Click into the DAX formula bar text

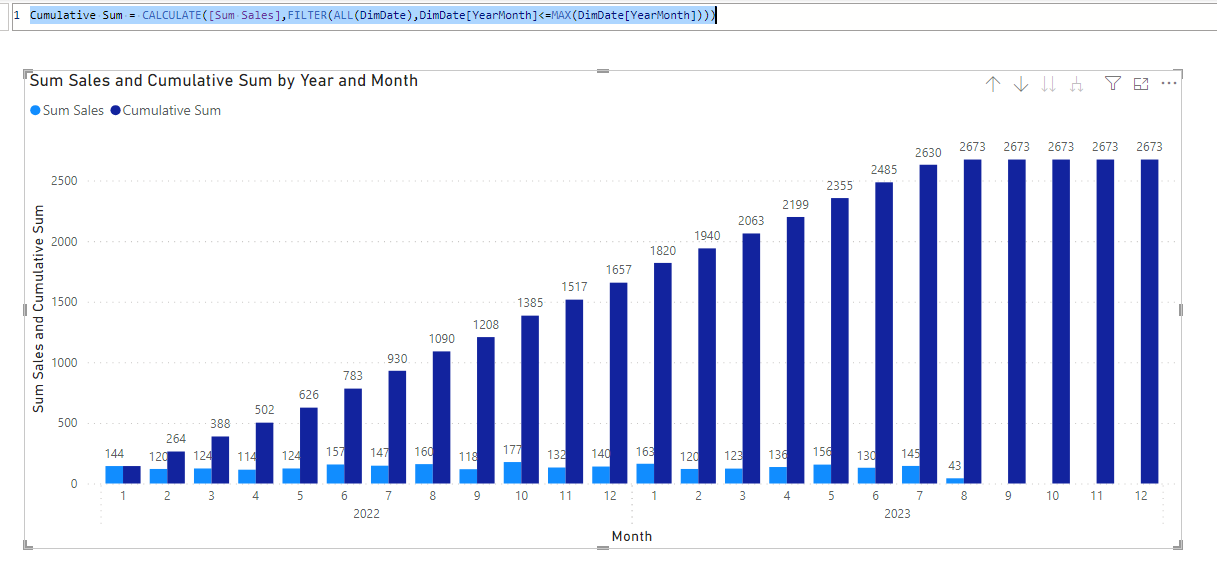(x=372, y=16)
